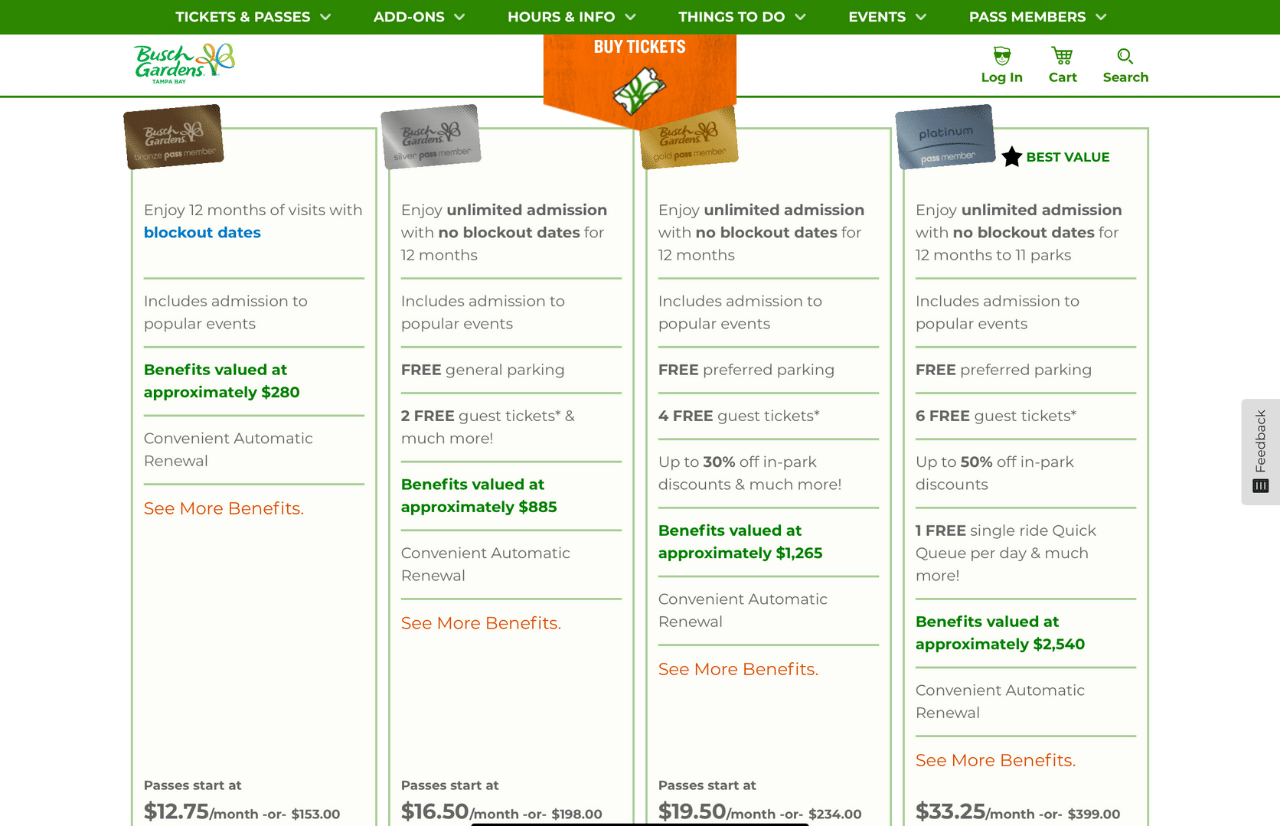Screen dimensions: 1280x826
Task: Expand the Tickets & Passes chevron
Action: [x=325, y=17]
